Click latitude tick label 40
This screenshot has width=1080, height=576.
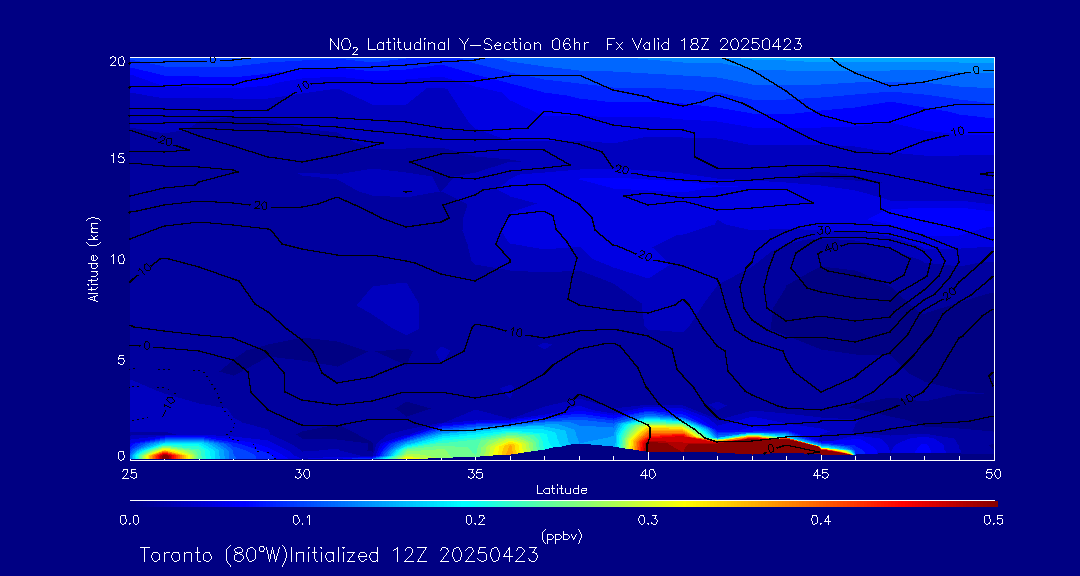pos(647,474)
